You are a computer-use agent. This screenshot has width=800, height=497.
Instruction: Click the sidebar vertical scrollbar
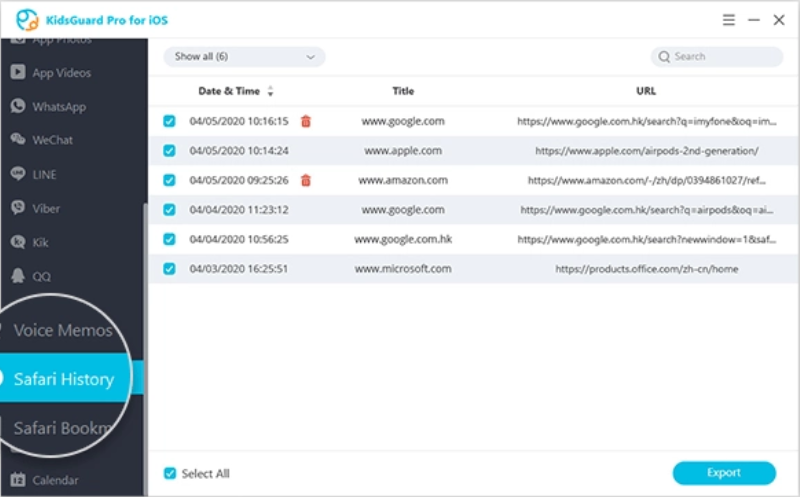[x=145, y=347]
